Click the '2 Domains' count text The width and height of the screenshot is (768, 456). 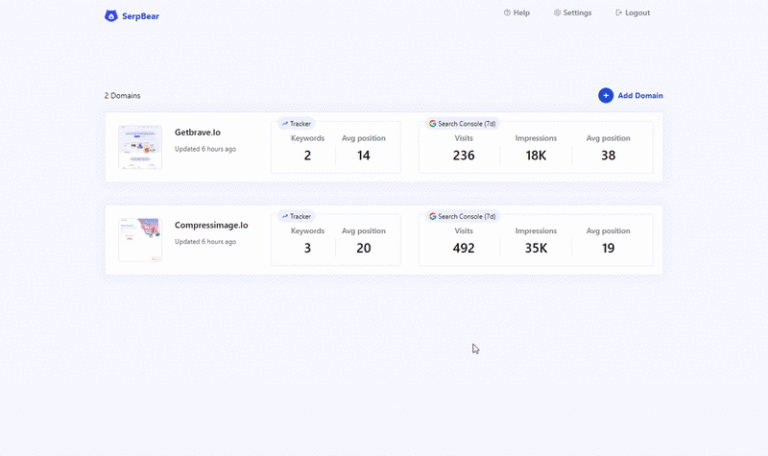[x=122, y=96]
